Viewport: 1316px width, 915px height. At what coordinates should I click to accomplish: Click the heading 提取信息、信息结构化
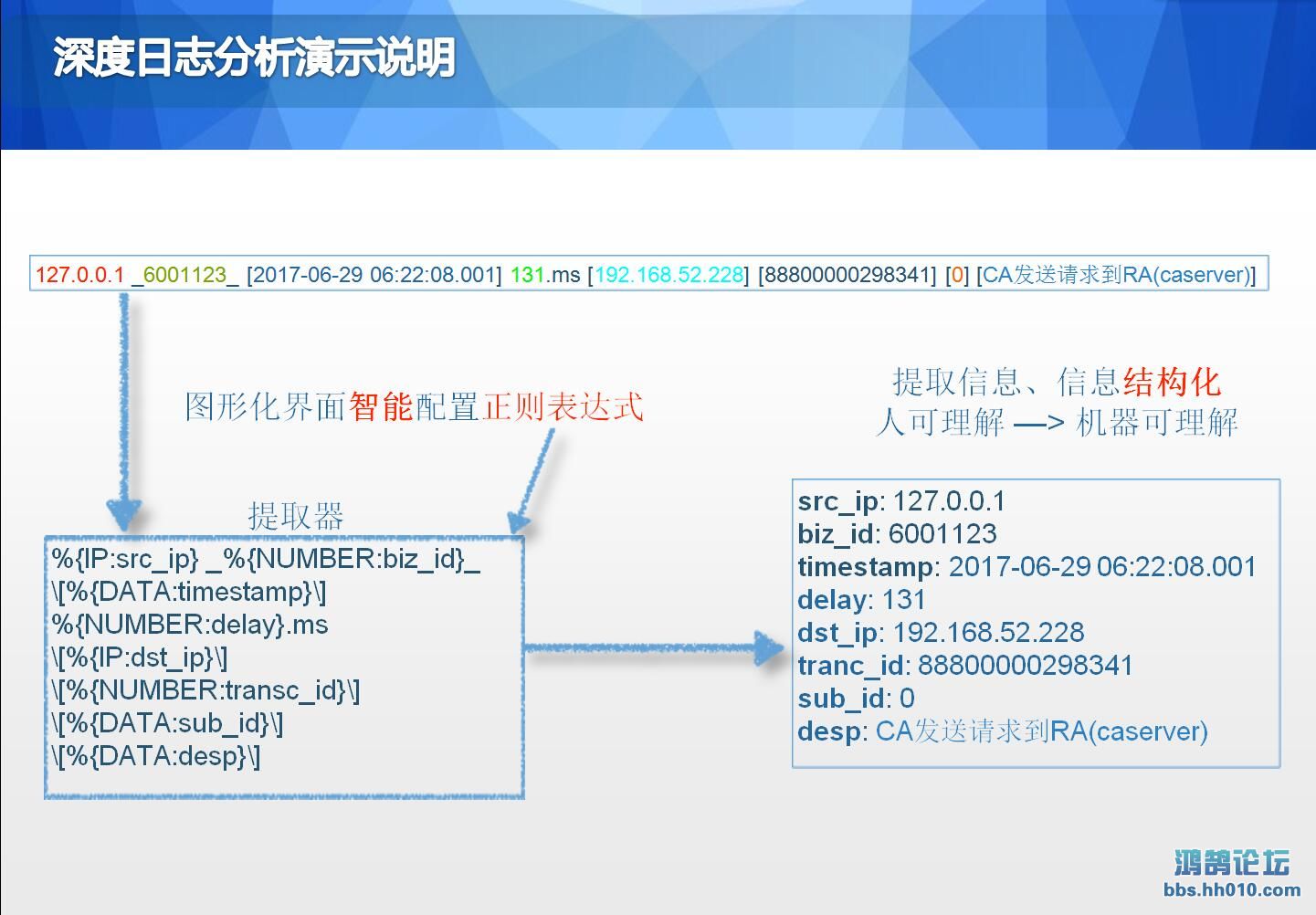click(x=1057, y=382)
